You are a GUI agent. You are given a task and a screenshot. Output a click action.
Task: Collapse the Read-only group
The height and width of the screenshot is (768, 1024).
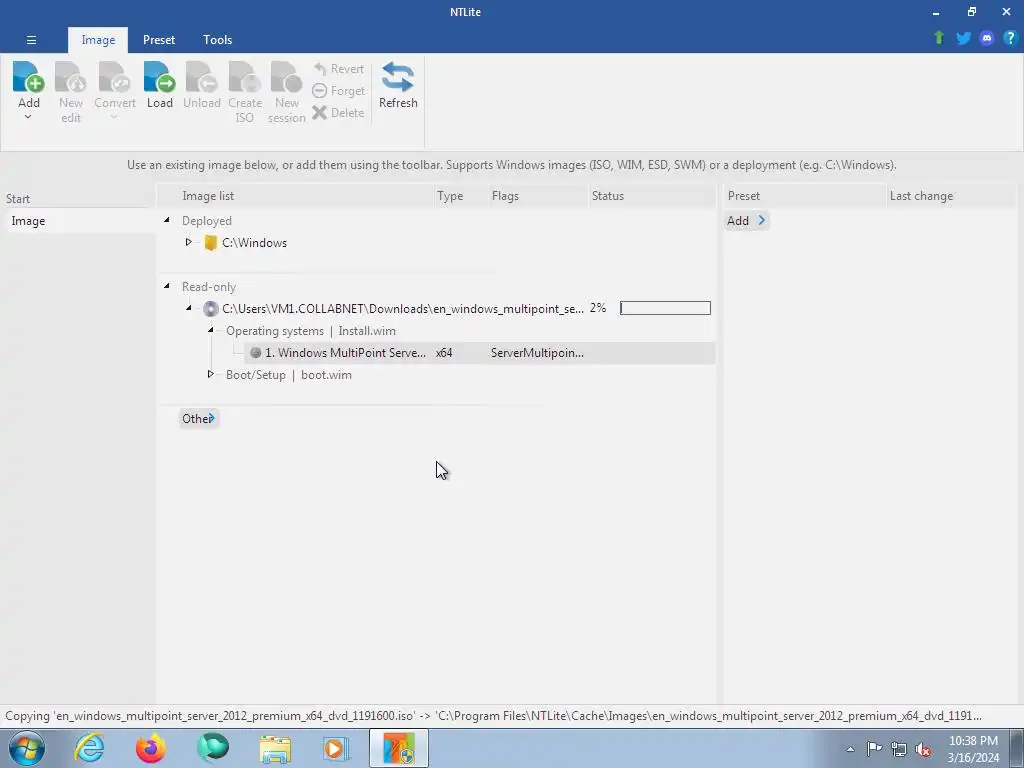coord(167,286)
